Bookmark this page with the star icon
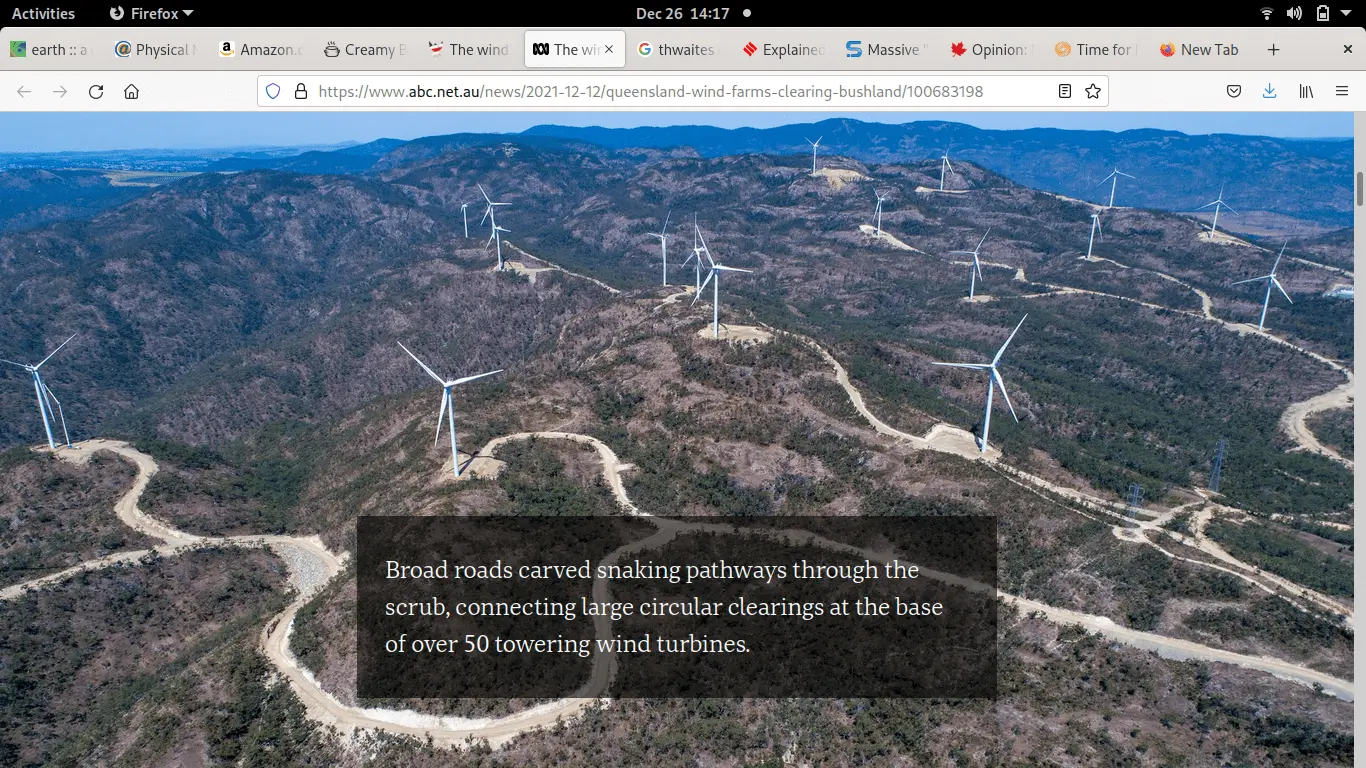The height and width of the screenshot is (768, 1366). point(1093,92)
